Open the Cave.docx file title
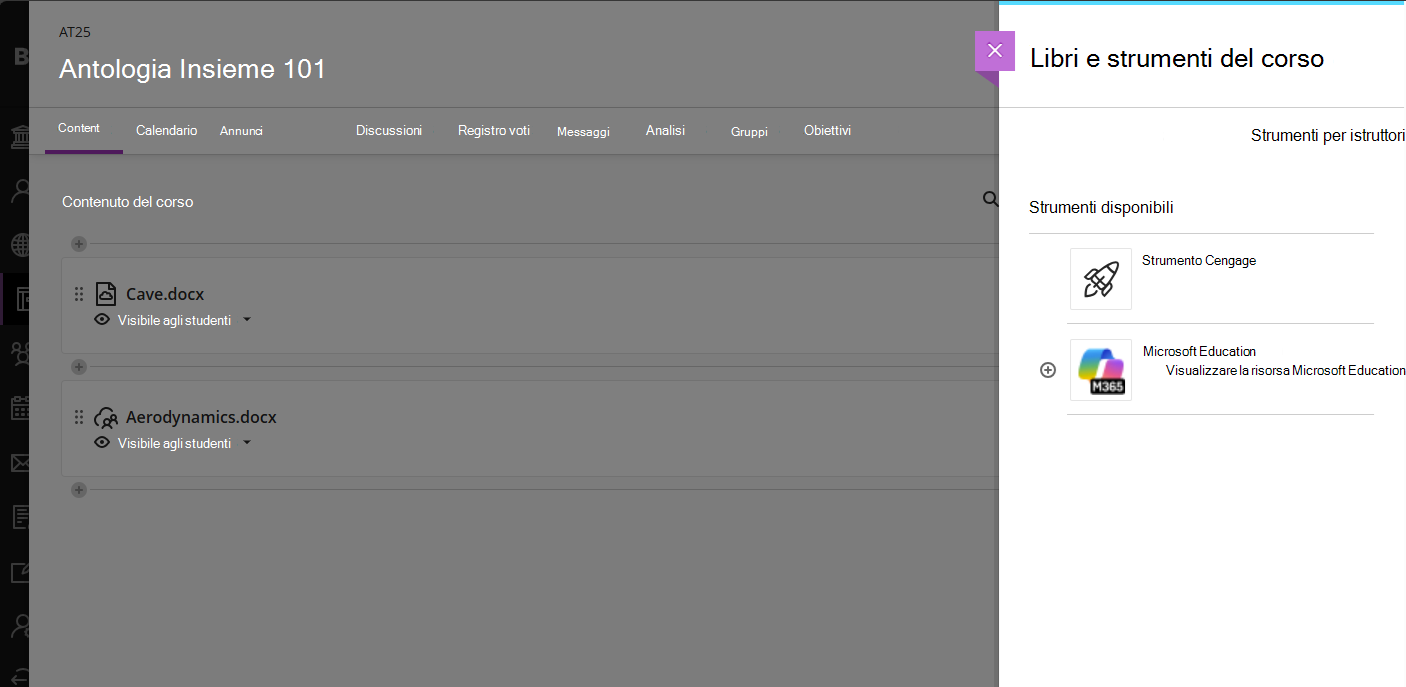Image resolution: width=1406 pixels, height=687 pixels. point(165,294)
